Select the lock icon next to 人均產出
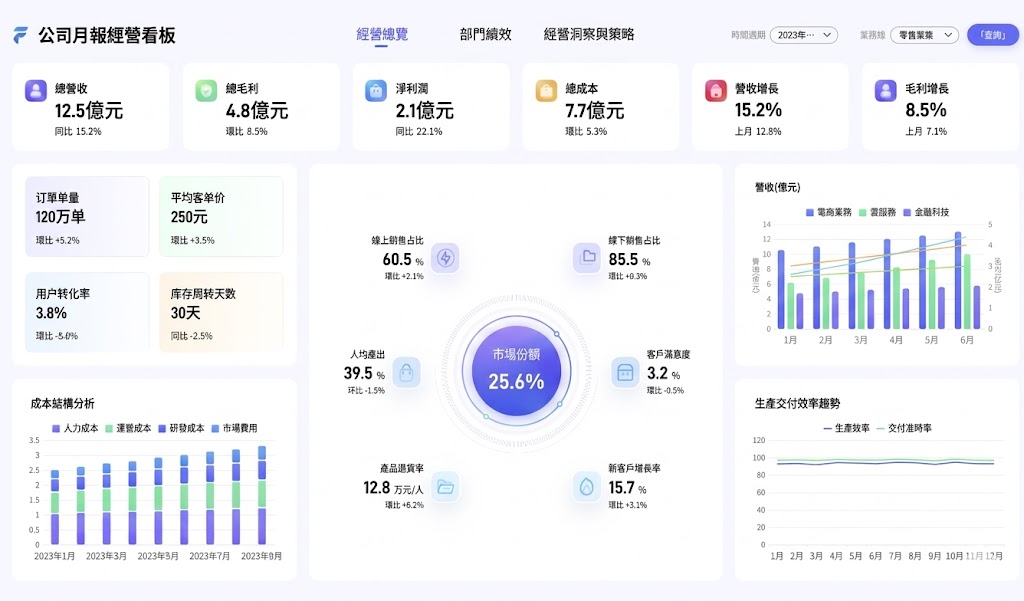This screenshot has height=601, width=1024. (408, 370)
